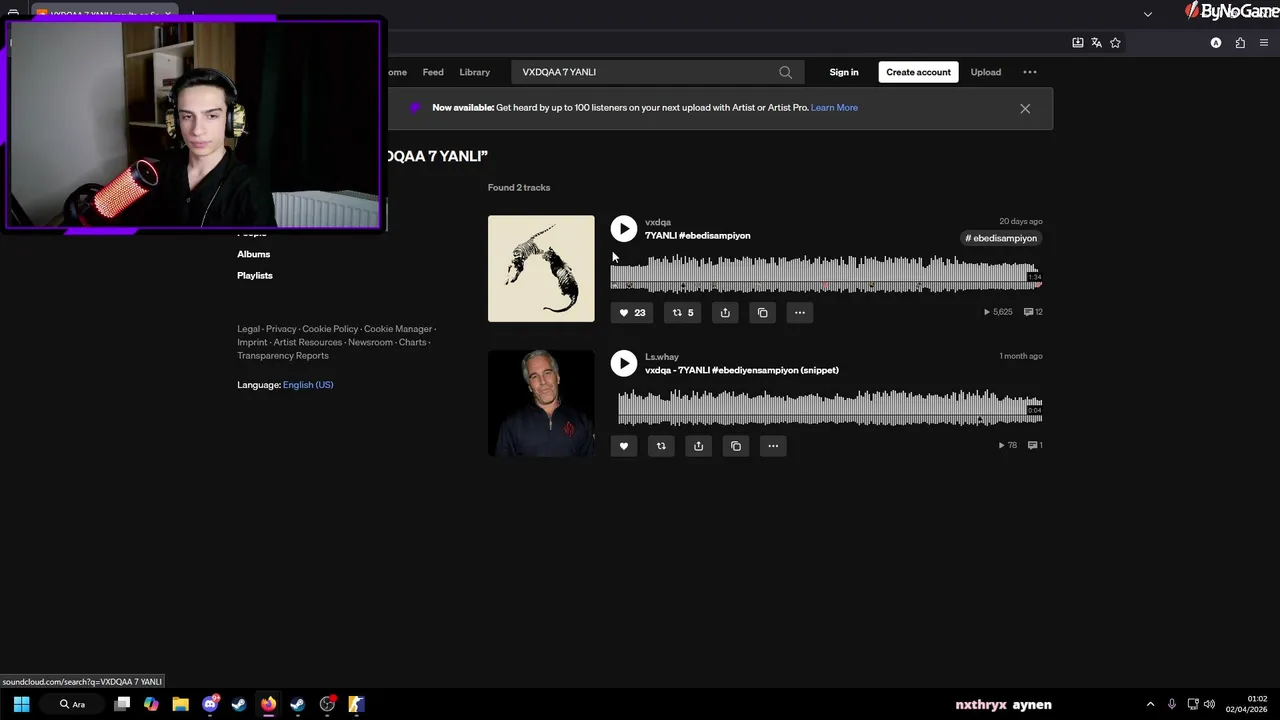
Task: Open the l.s.whay artist profile link
Action: [x=662, y=357]
